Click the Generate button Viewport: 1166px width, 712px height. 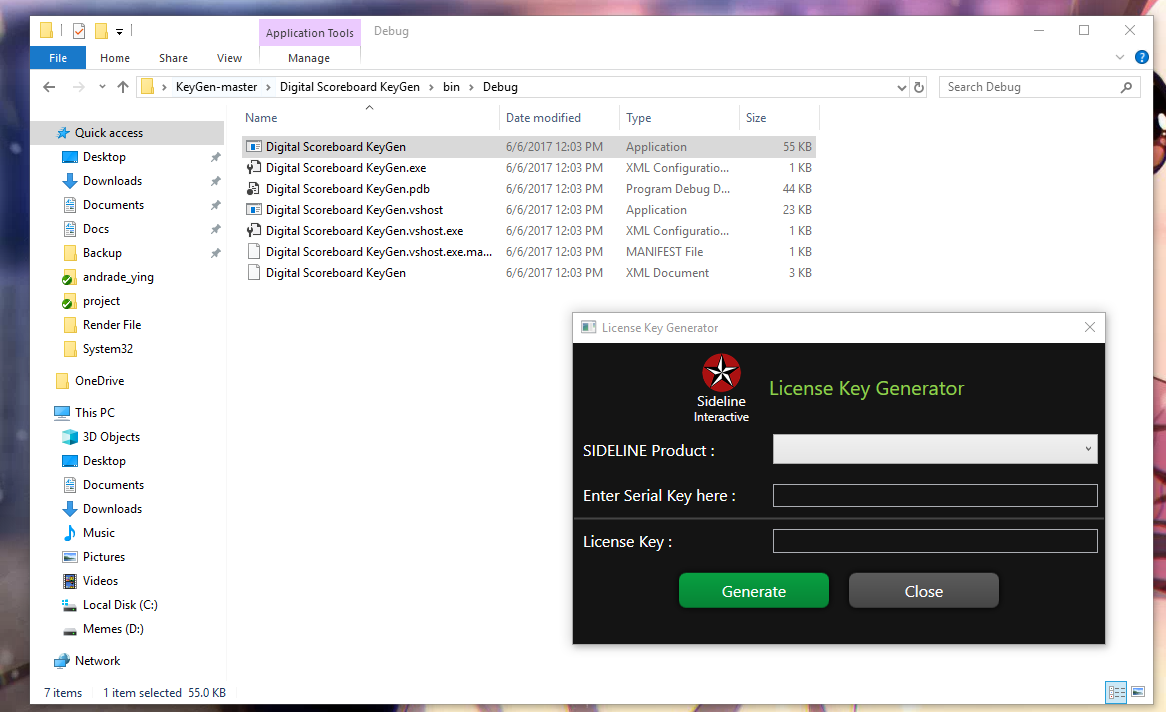point(753,591)
